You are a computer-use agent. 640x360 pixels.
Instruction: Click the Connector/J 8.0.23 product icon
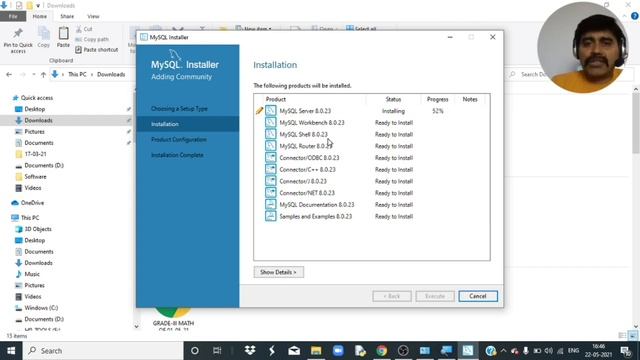271,181
